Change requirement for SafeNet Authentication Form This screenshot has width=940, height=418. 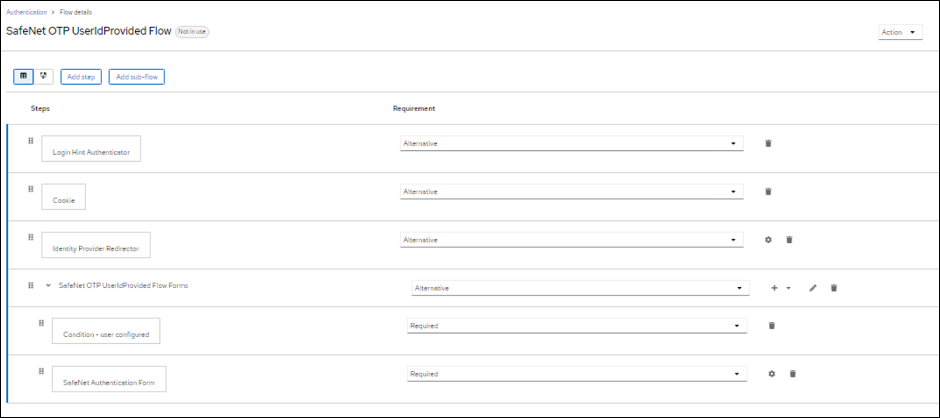(x=576, y=374)
